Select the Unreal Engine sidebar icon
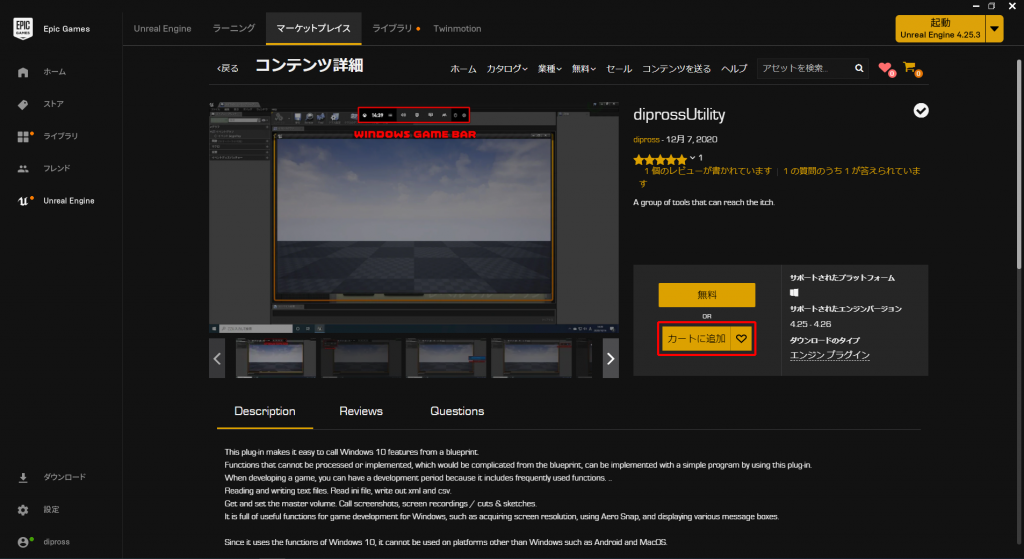The height and width of the screenshot is (559, 1024). click(x=23, y=201)
